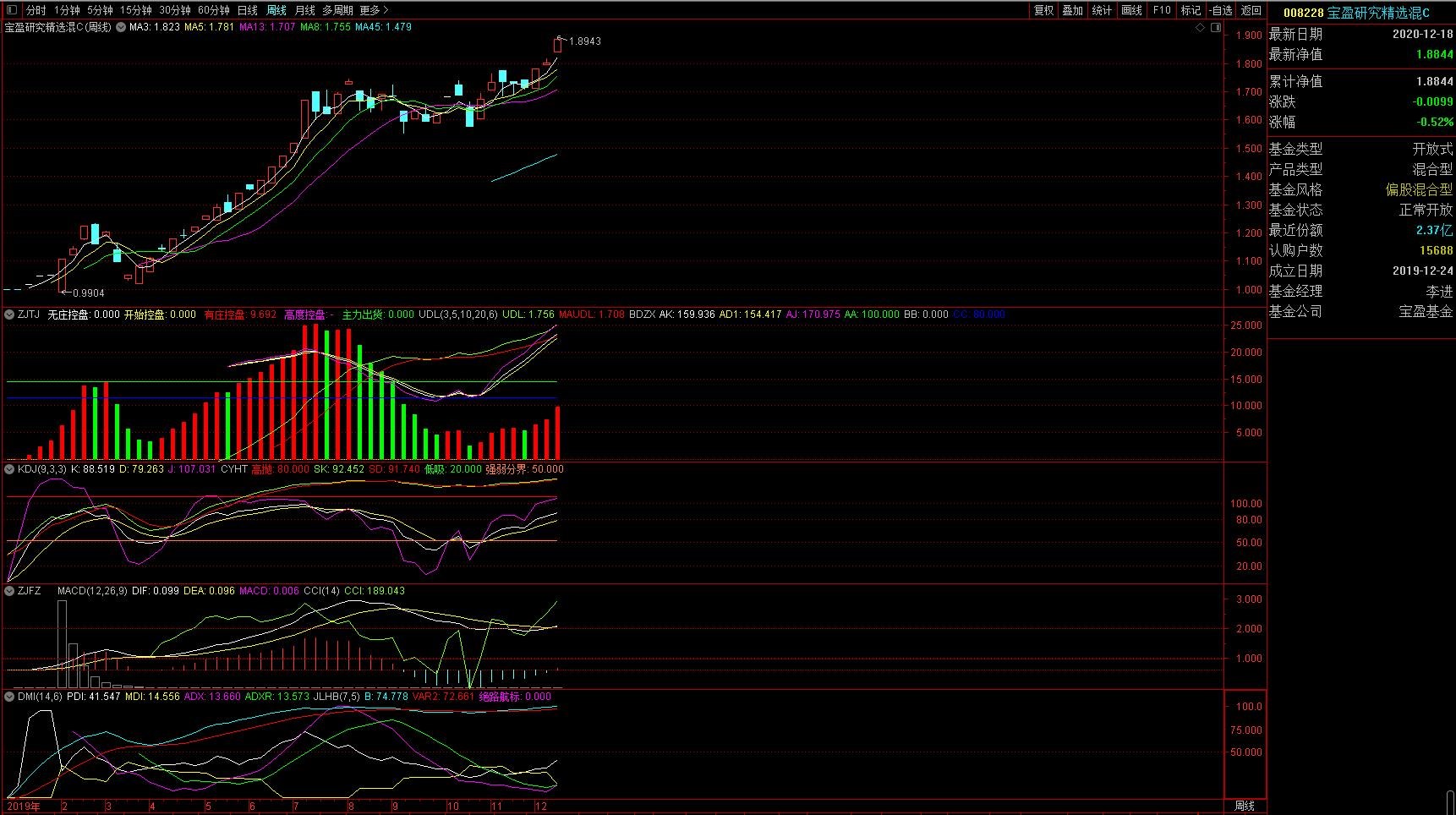Click the 1.900 price axis label
This screenshot has width=1456, height=815.
(1249, 36)
